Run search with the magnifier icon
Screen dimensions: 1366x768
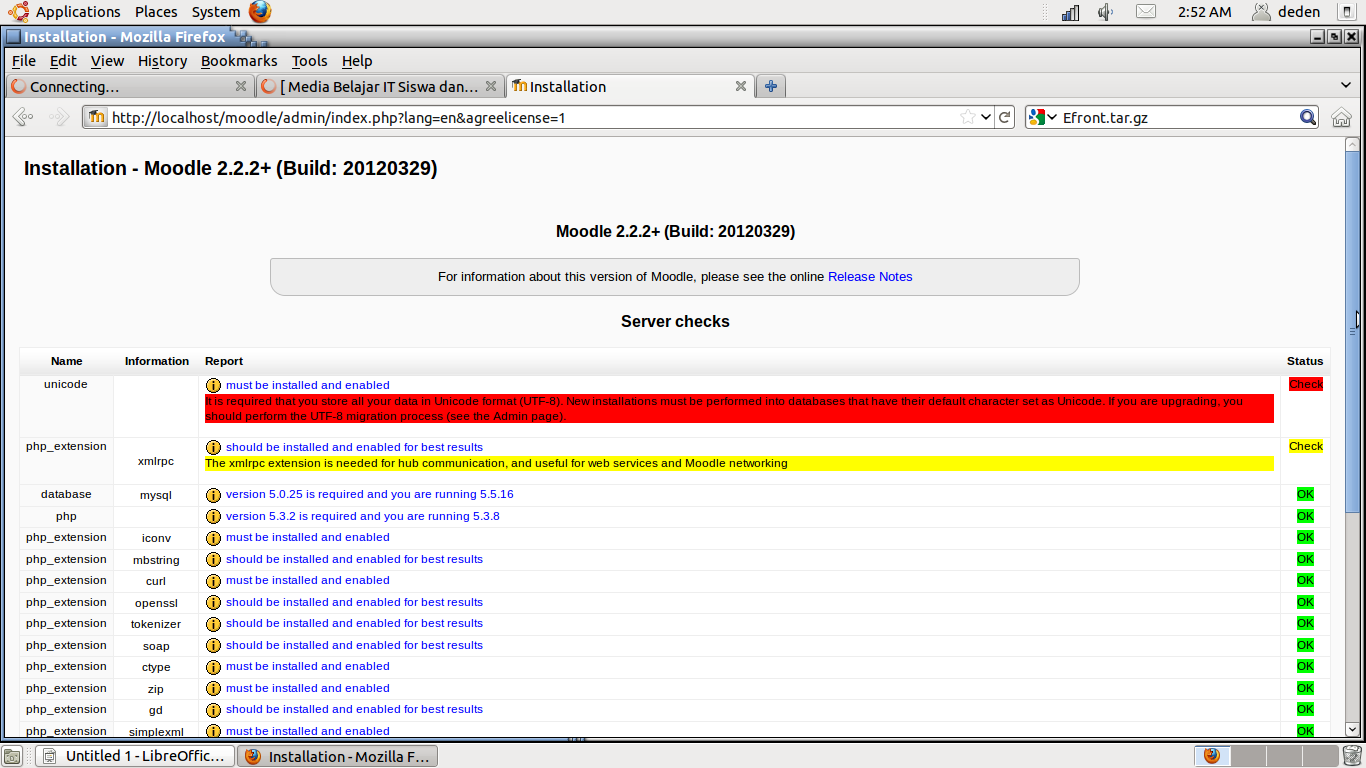tap(1308, 117)
